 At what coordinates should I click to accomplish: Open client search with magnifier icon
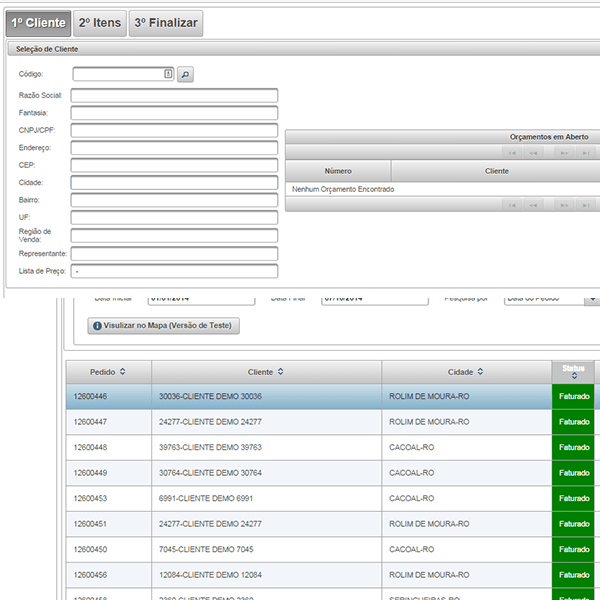[x=185, y=74]
